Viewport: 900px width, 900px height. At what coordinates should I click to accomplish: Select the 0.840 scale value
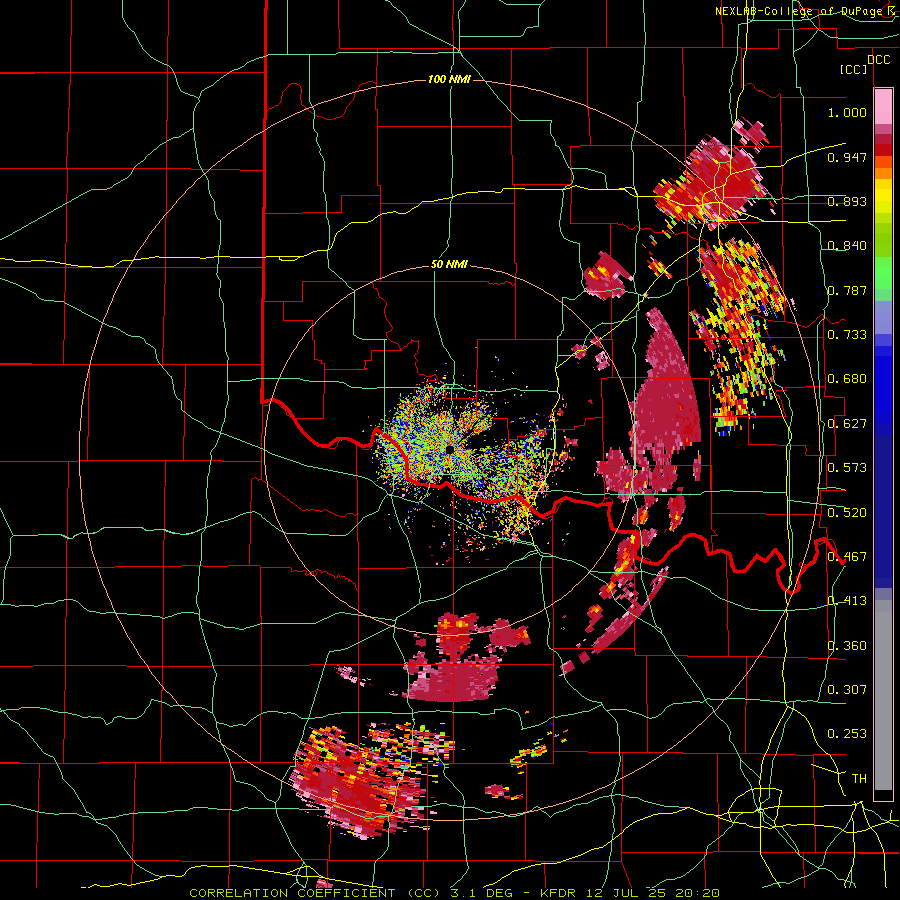(847, 246)
